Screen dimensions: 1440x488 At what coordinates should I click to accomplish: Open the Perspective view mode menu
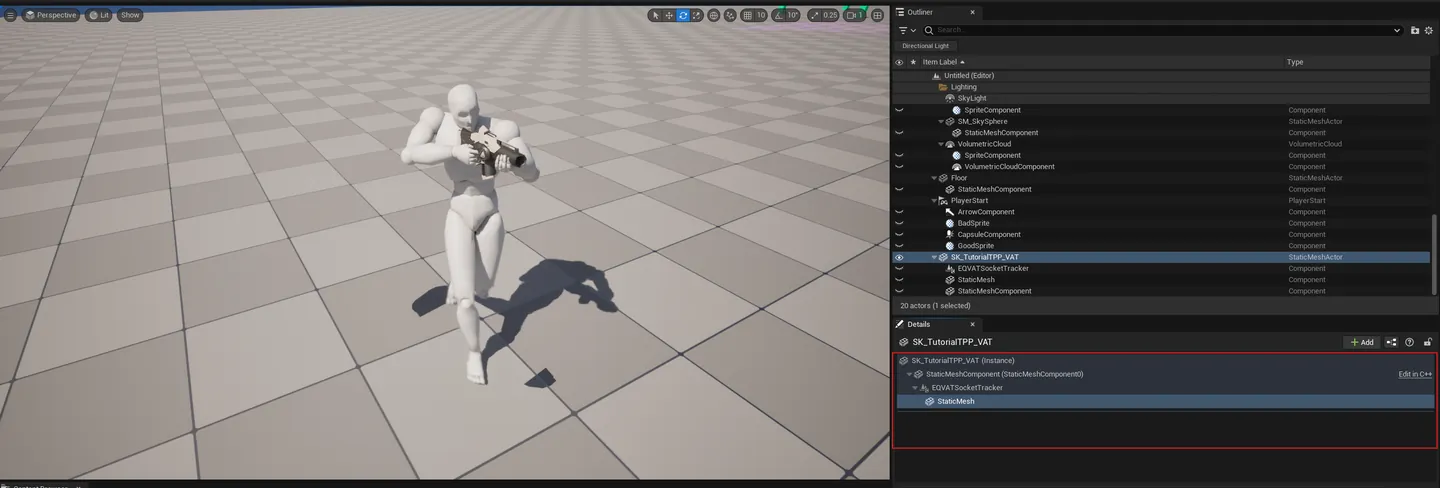tap(50, 15)
